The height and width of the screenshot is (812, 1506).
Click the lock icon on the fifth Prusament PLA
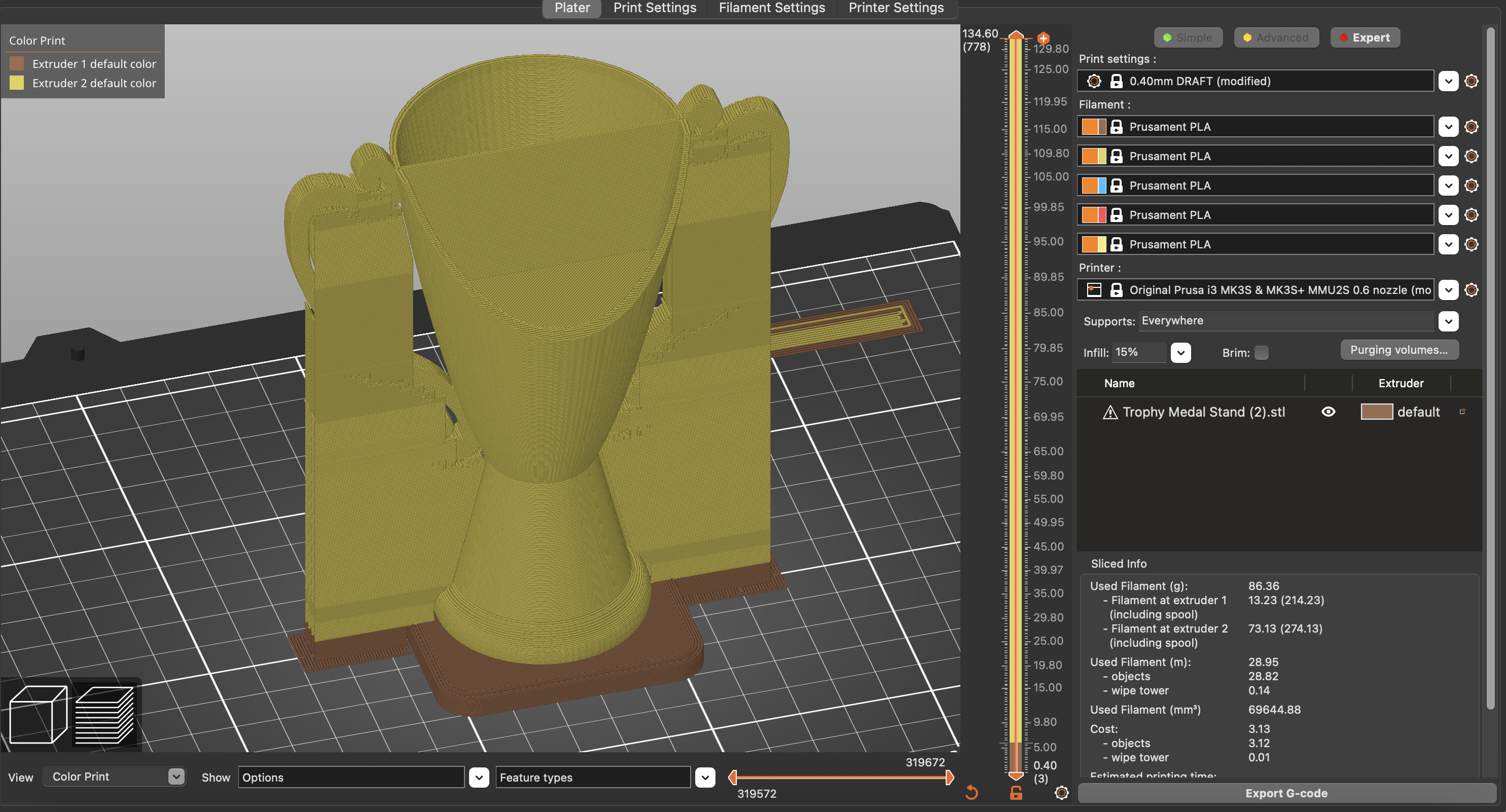(1116, 244)
